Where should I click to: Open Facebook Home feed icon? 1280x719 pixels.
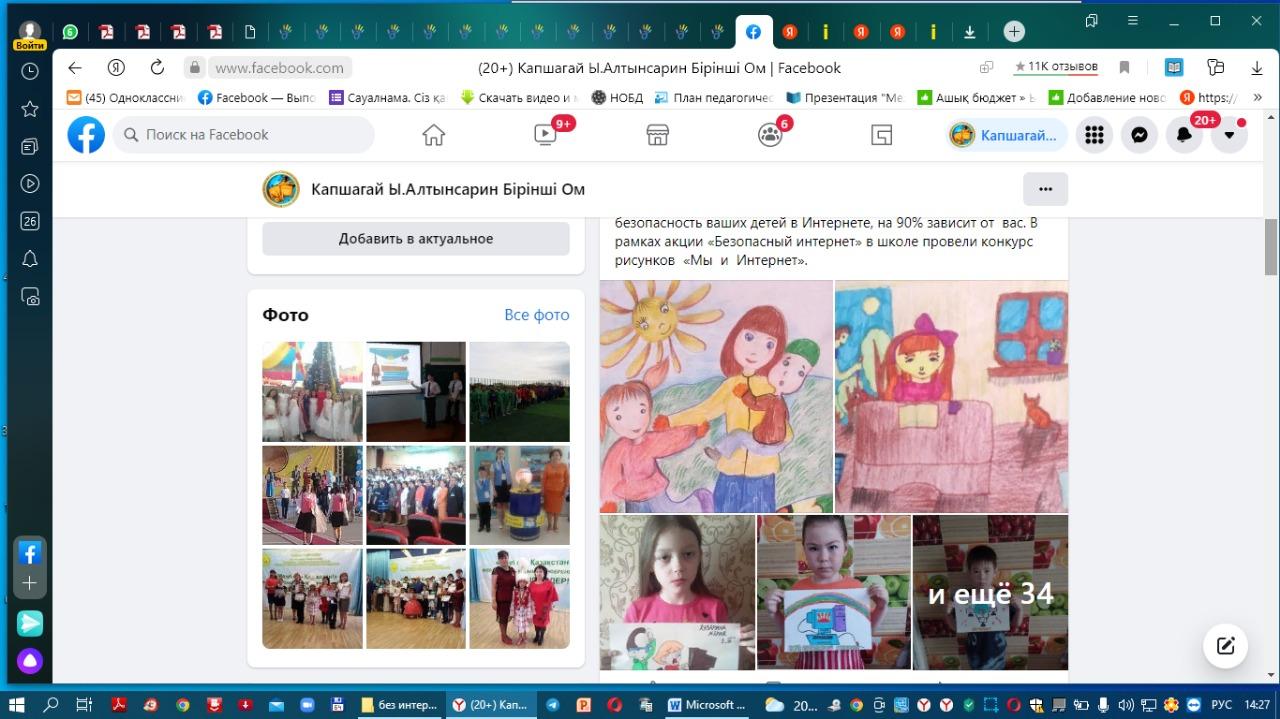(x=433, y=135)
